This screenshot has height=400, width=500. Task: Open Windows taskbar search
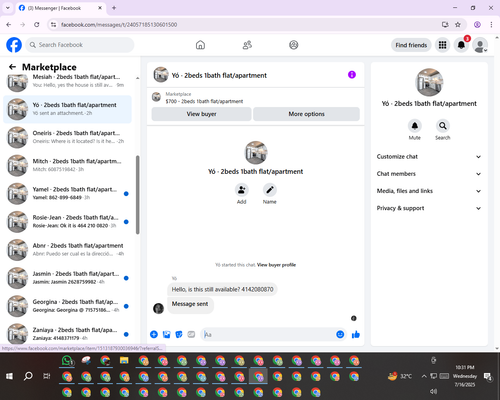click(28, 376)
